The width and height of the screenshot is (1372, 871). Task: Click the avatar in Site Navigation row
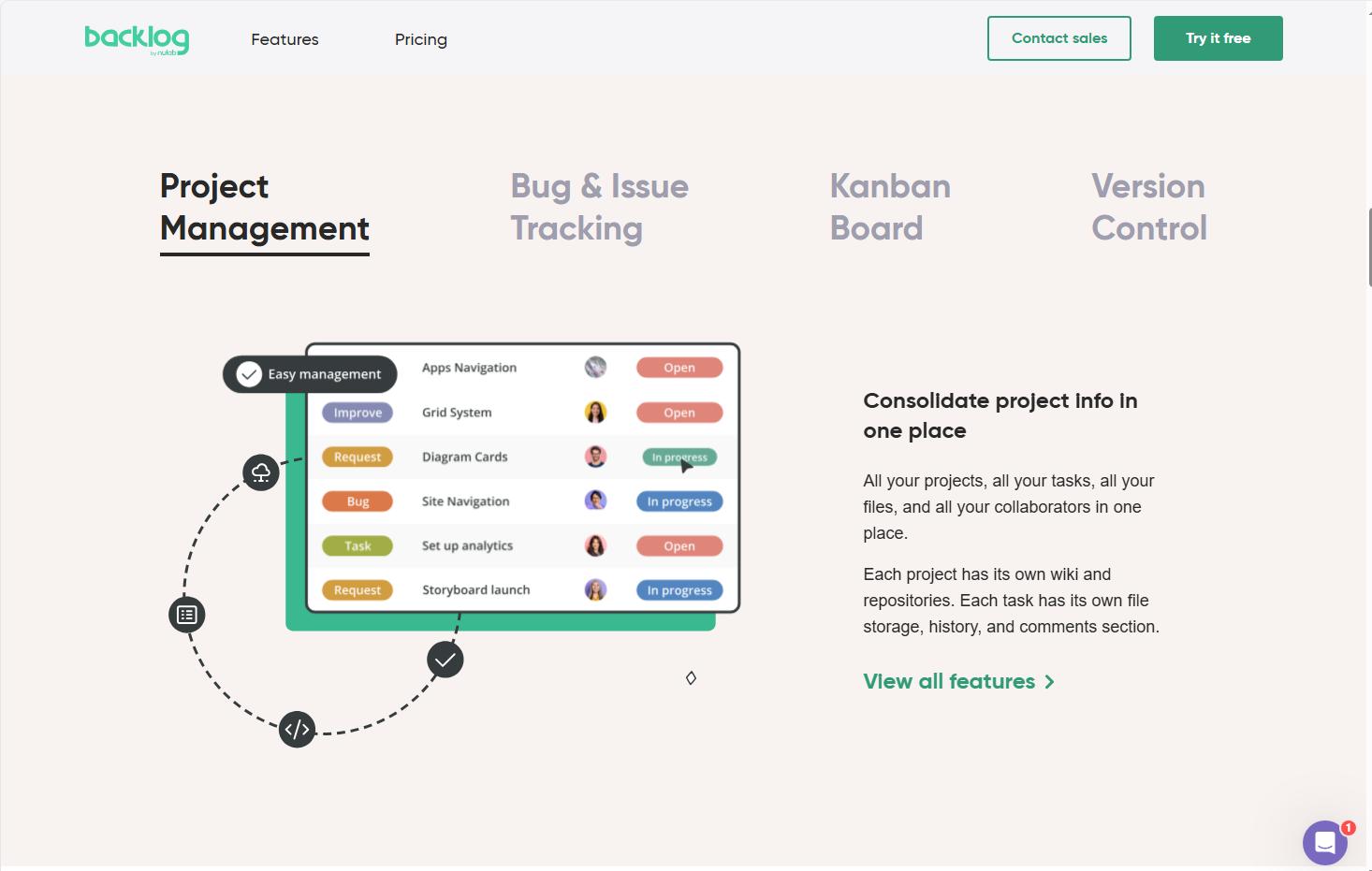595,501
